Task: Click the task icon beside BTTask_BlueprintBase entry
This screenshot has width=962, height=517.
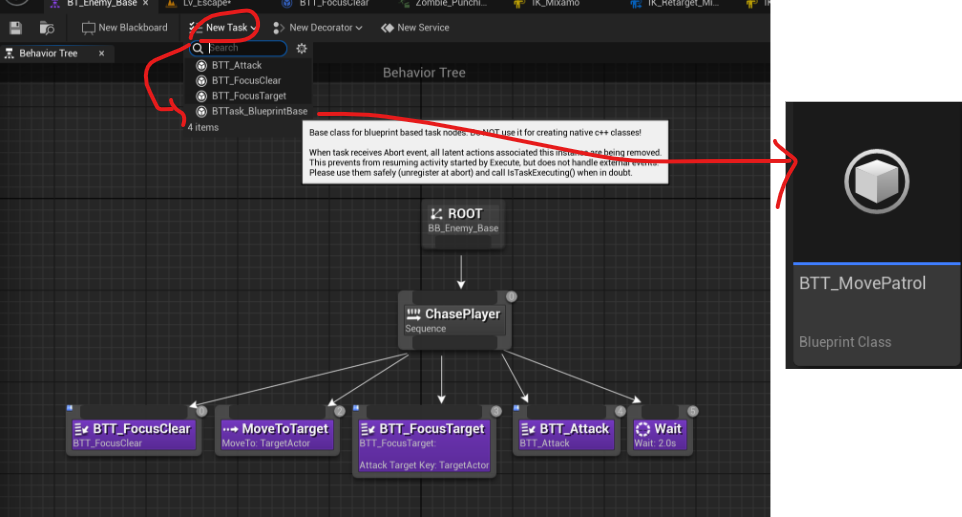Action: [201, 111]
